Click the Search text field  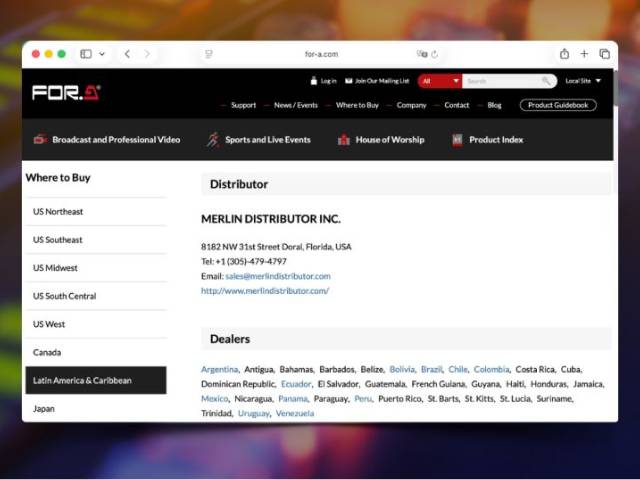pyautogui.click(x=502, y=81)
